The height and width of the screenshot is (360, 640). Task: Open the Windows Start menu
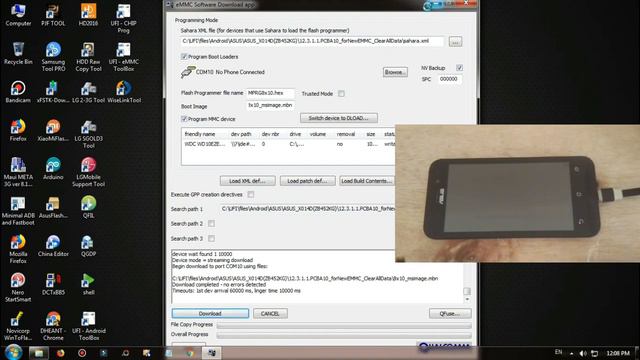(x=13, y=352)
